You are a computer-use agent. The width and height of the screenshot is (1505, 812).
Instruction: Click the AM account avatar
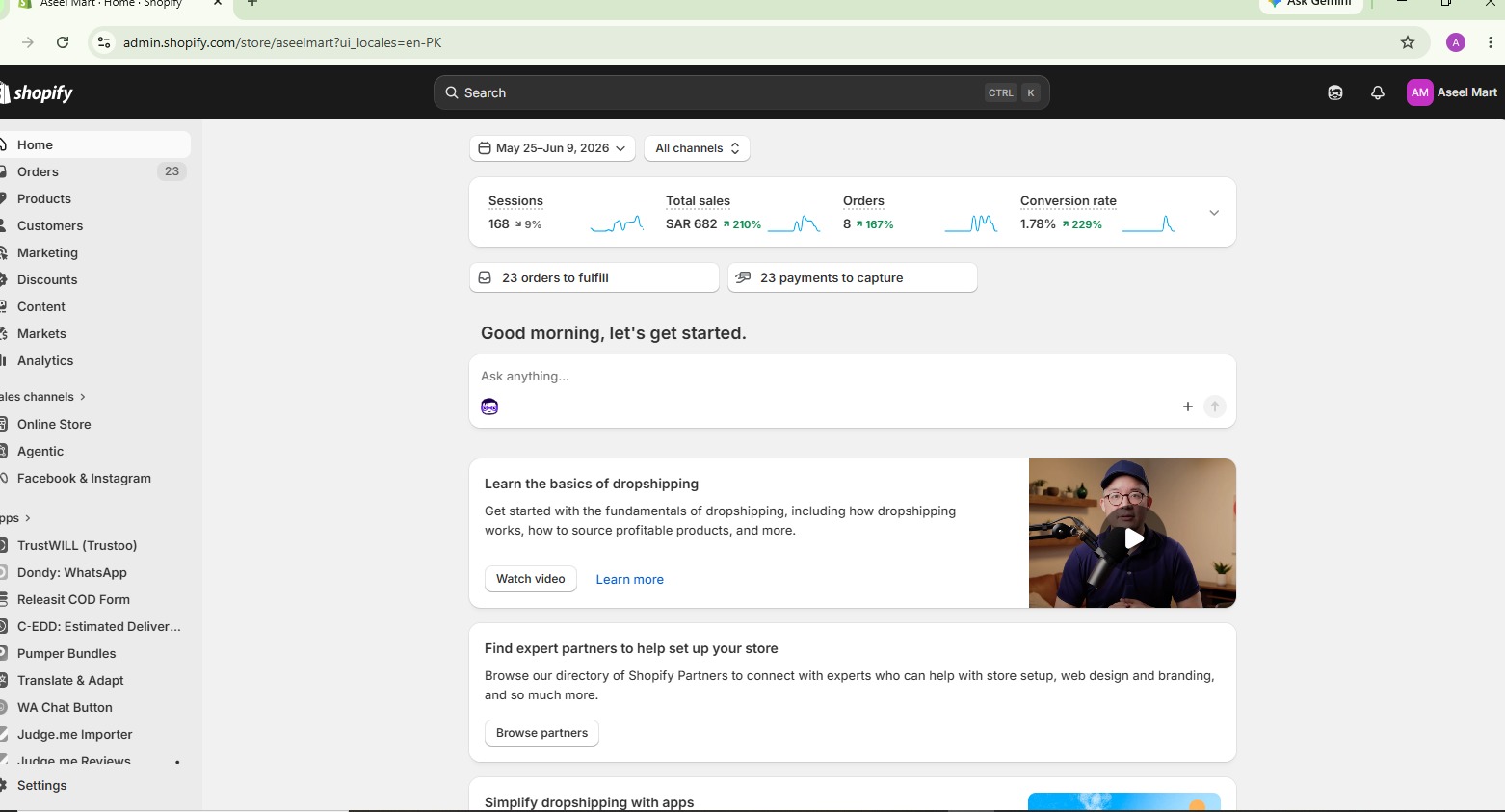coord(1419,92)
